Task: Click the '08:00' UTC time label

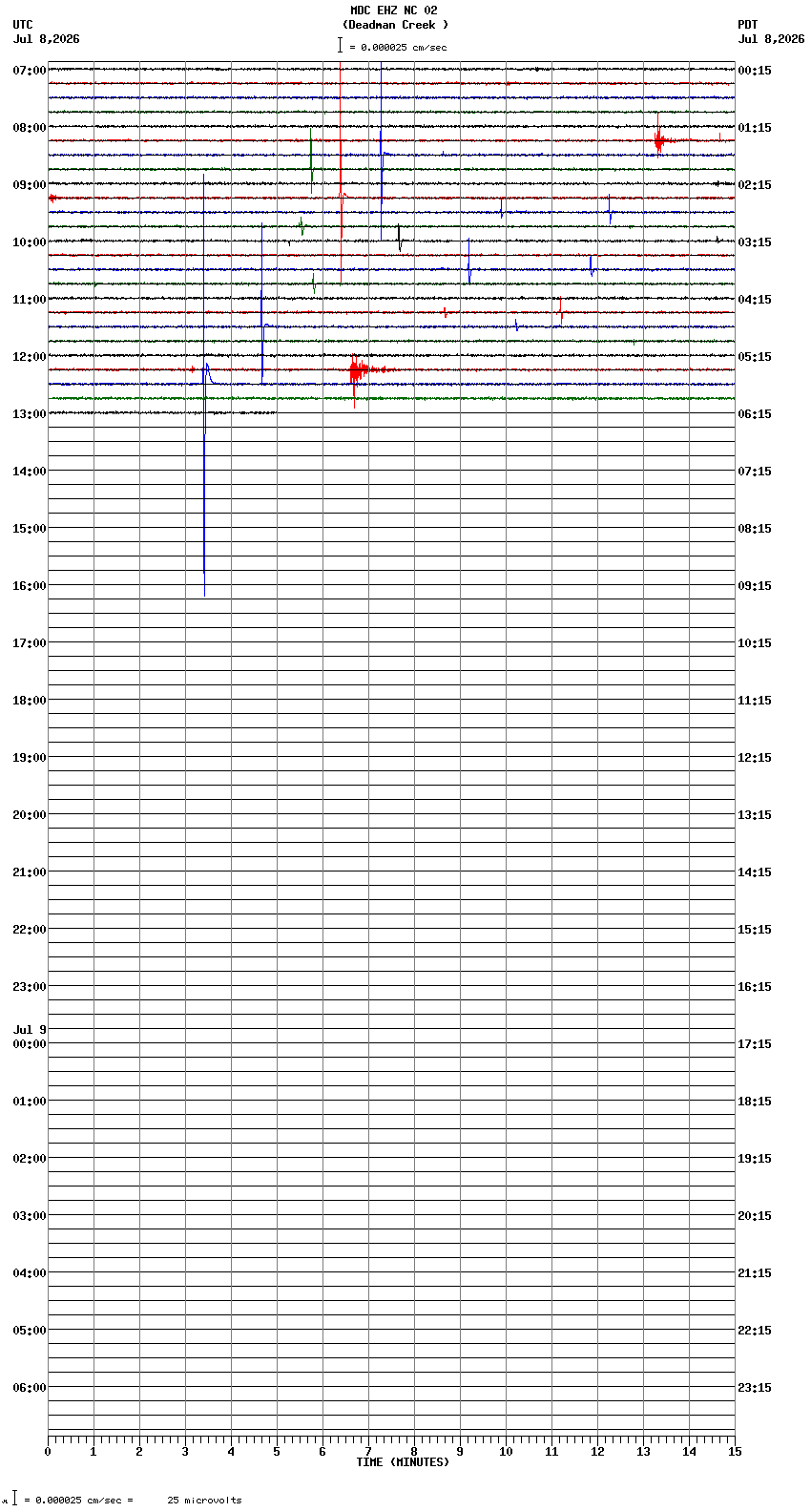Action: point(30,128)
